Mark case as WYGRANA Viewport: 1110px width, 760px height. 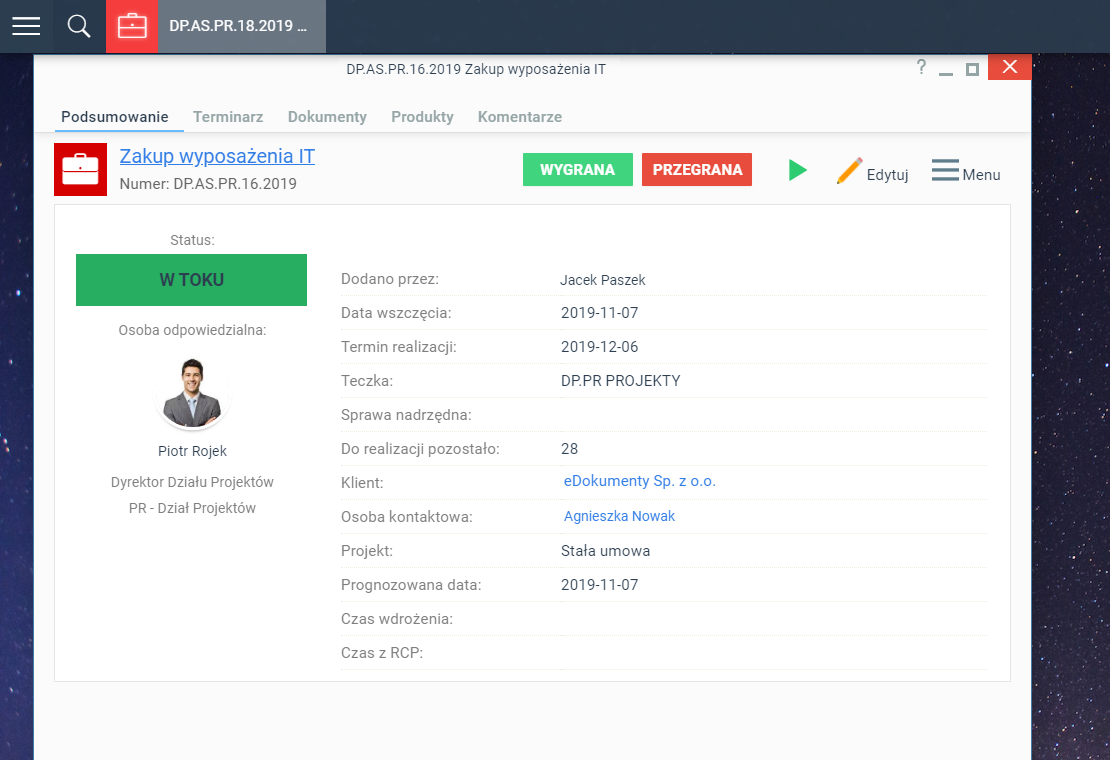[578, 170]
